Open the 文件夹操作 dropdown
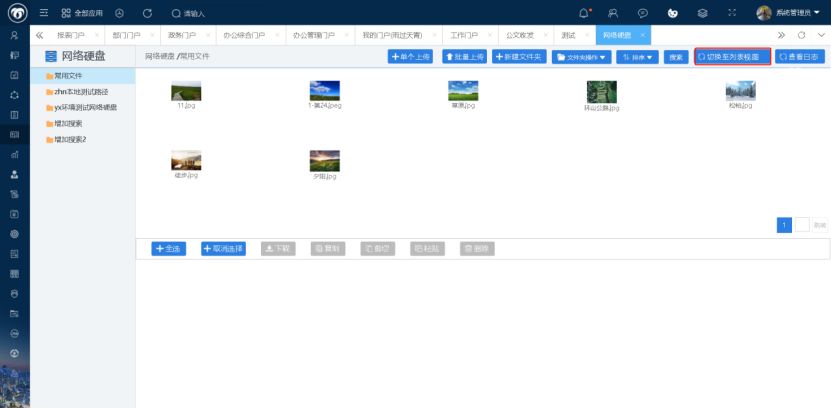831x409 pixels. (580, 57)
